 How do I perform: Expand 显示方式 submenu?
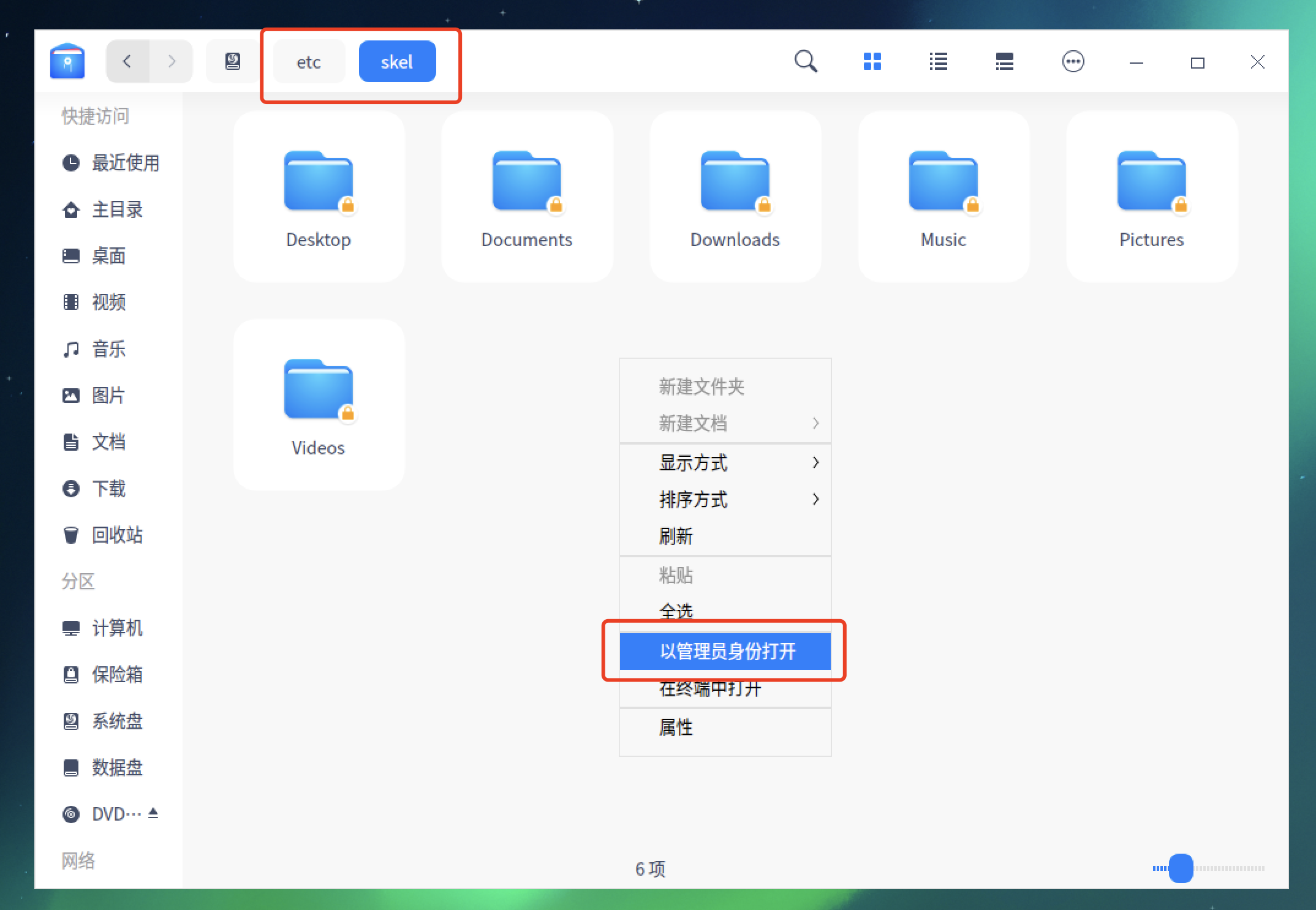[725, 463]
